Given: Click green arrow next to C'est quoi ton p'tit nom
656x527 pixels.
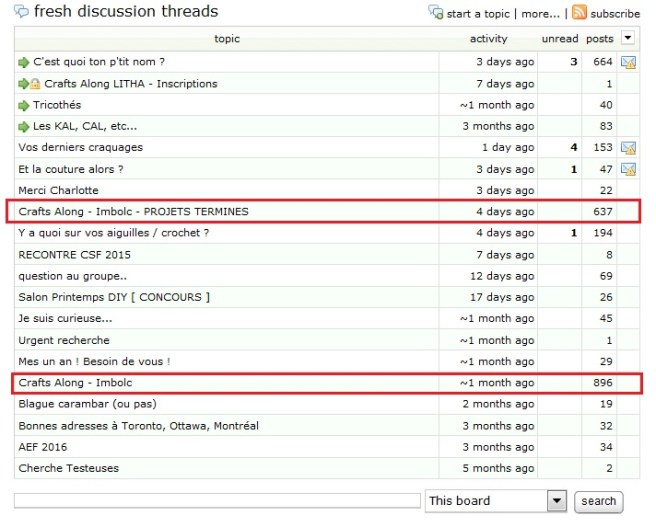Looking at the screenshot, I should (24, 62).
